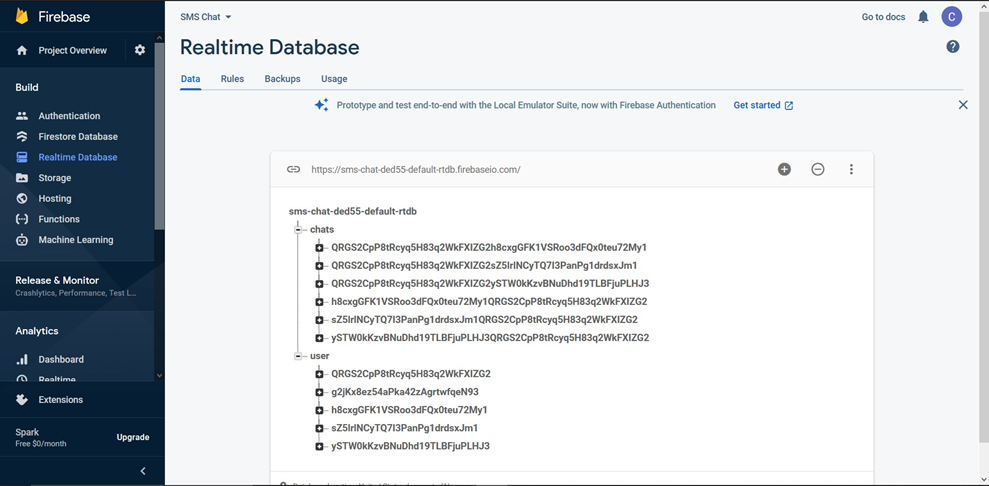Expand user g2jKx8ez54aPka42zAgrtwfqeN93
This screenshot has width=989, height=486.
coord(320,392)
